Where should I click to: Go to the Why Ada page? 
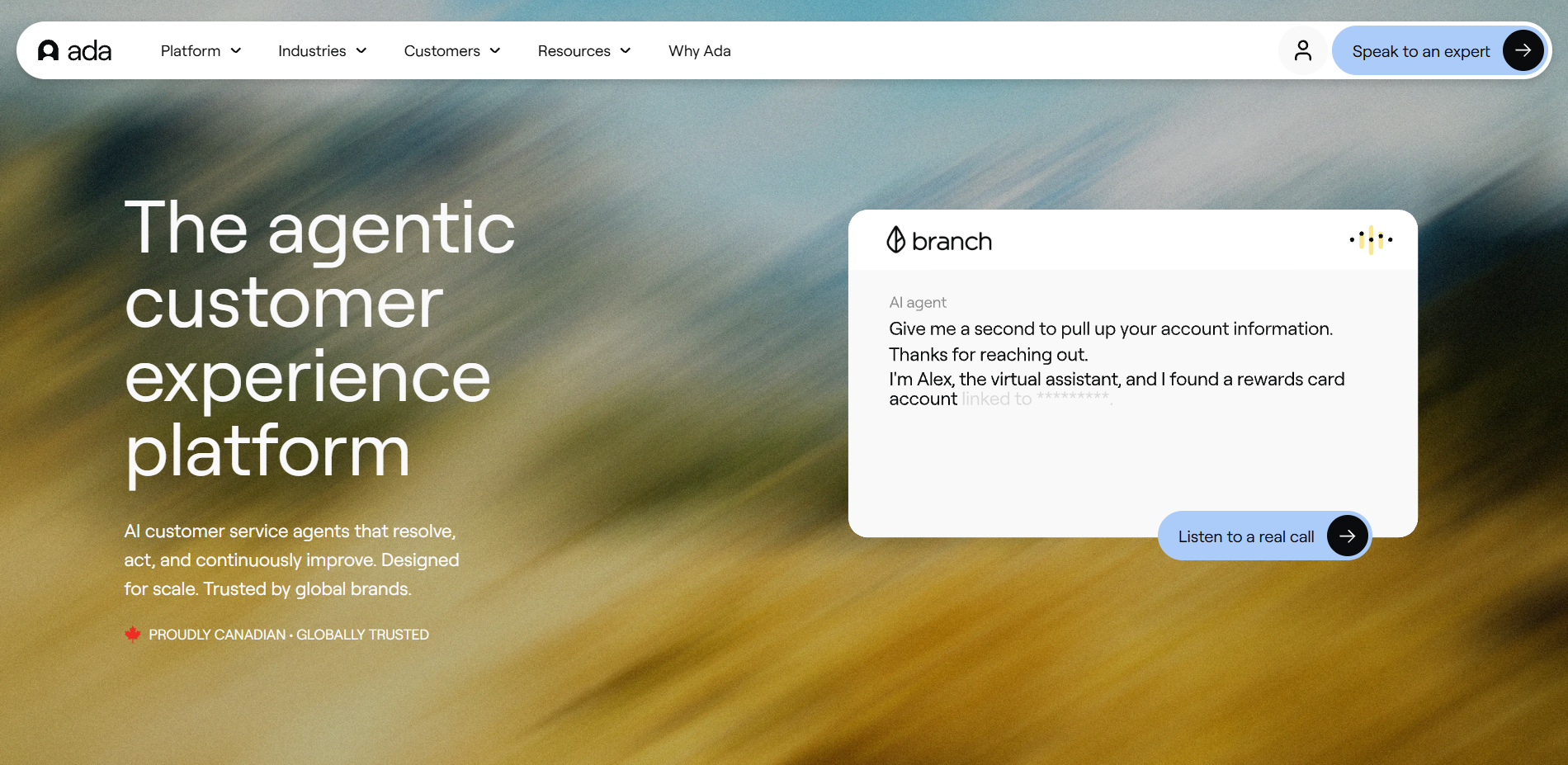(x=700, y=50)
